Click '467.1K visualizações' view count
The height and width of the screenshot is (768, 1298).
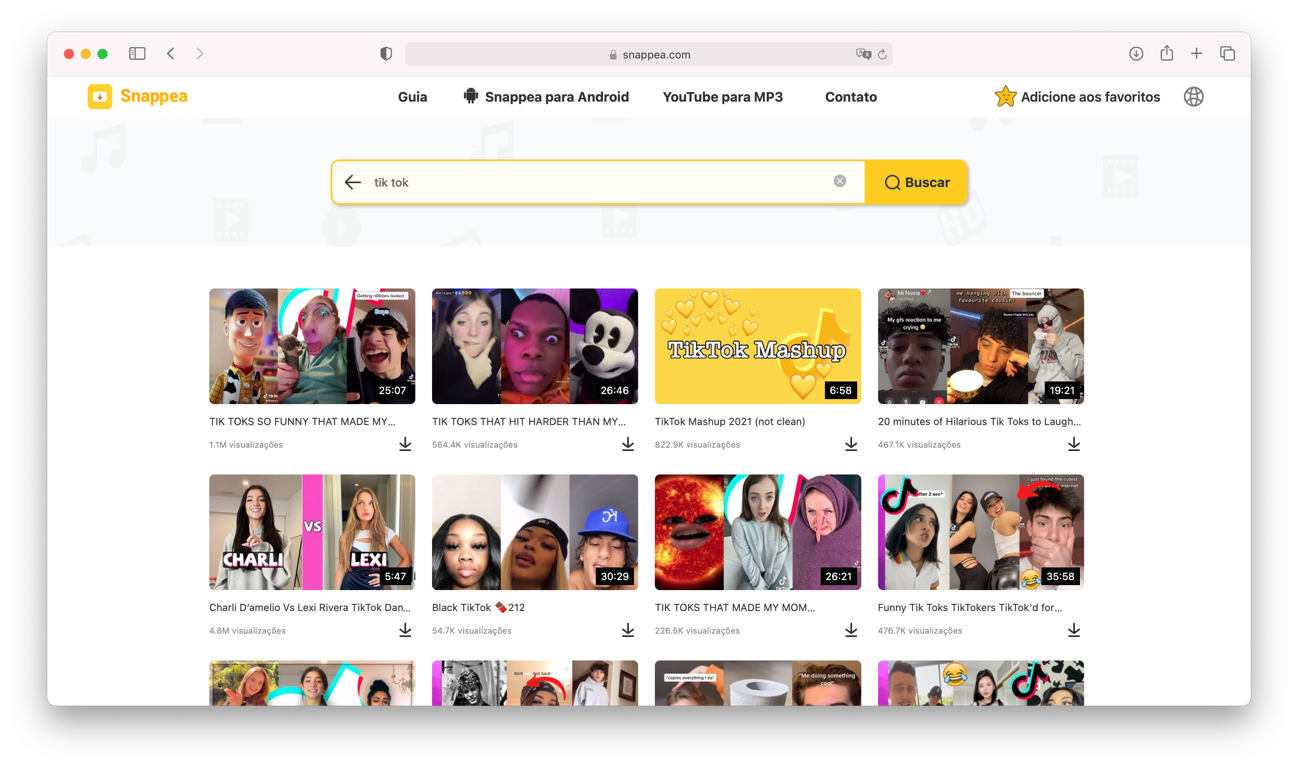coord(919,445)
